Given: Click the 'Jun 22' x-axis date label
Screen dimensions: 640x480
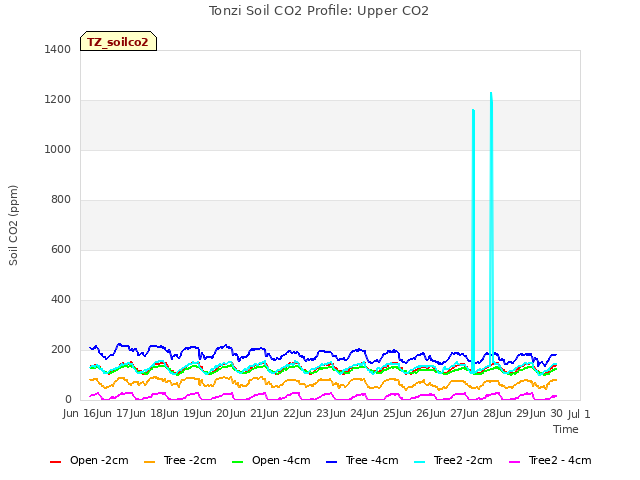Looking at the screenshot, I should click(281, 414).
